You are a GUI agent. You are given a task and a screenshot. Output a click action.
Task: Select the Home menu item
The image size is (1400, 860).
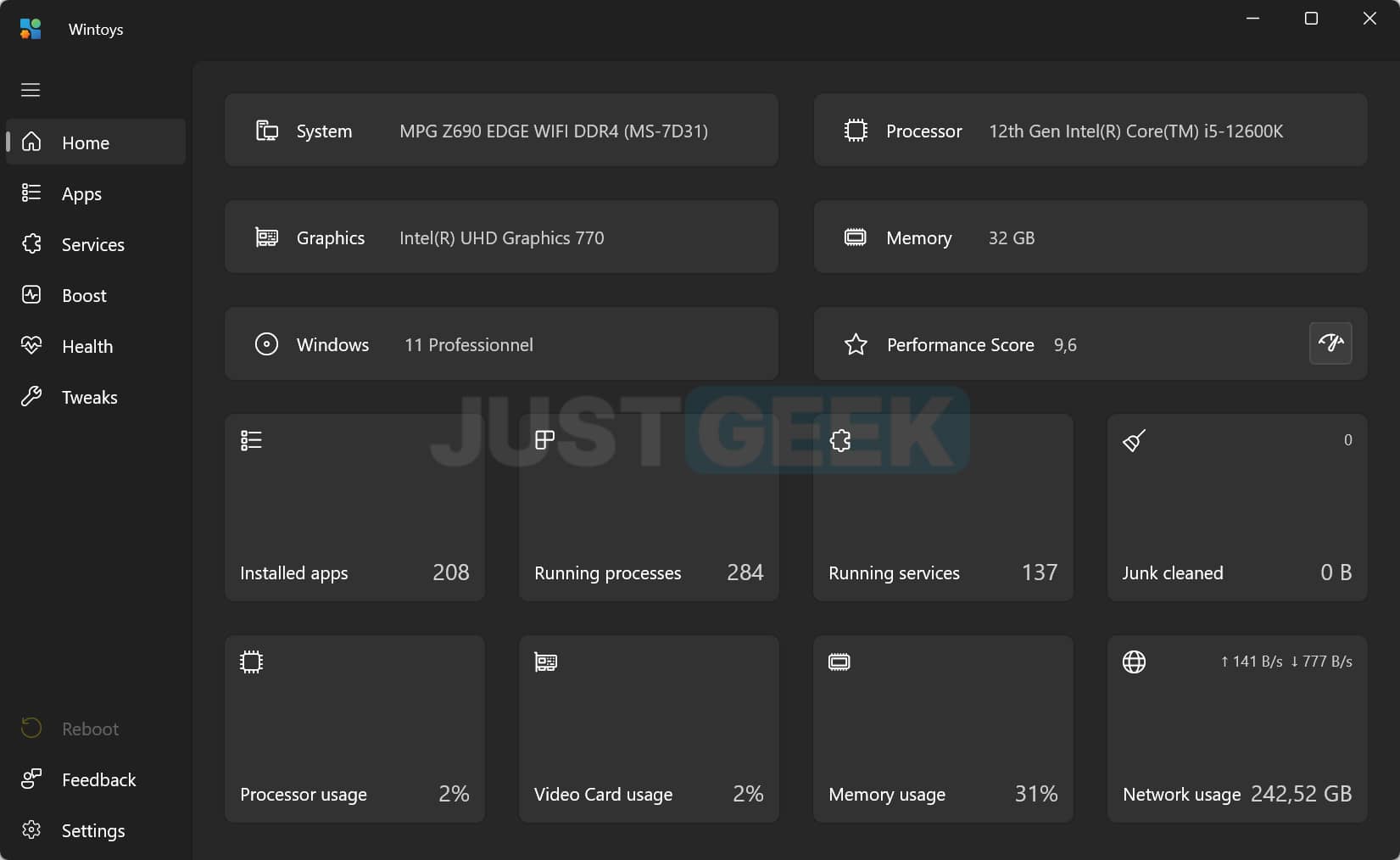click(96, 142)
